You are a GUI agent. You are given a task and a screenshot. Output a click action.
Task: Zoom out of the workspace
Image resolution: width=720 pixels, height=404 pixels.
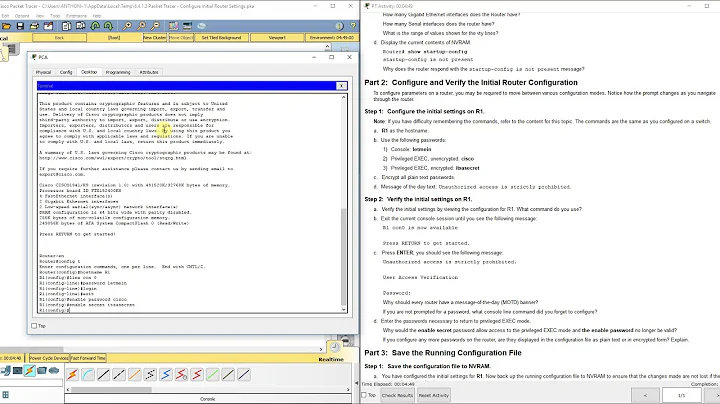coord(156,26)
